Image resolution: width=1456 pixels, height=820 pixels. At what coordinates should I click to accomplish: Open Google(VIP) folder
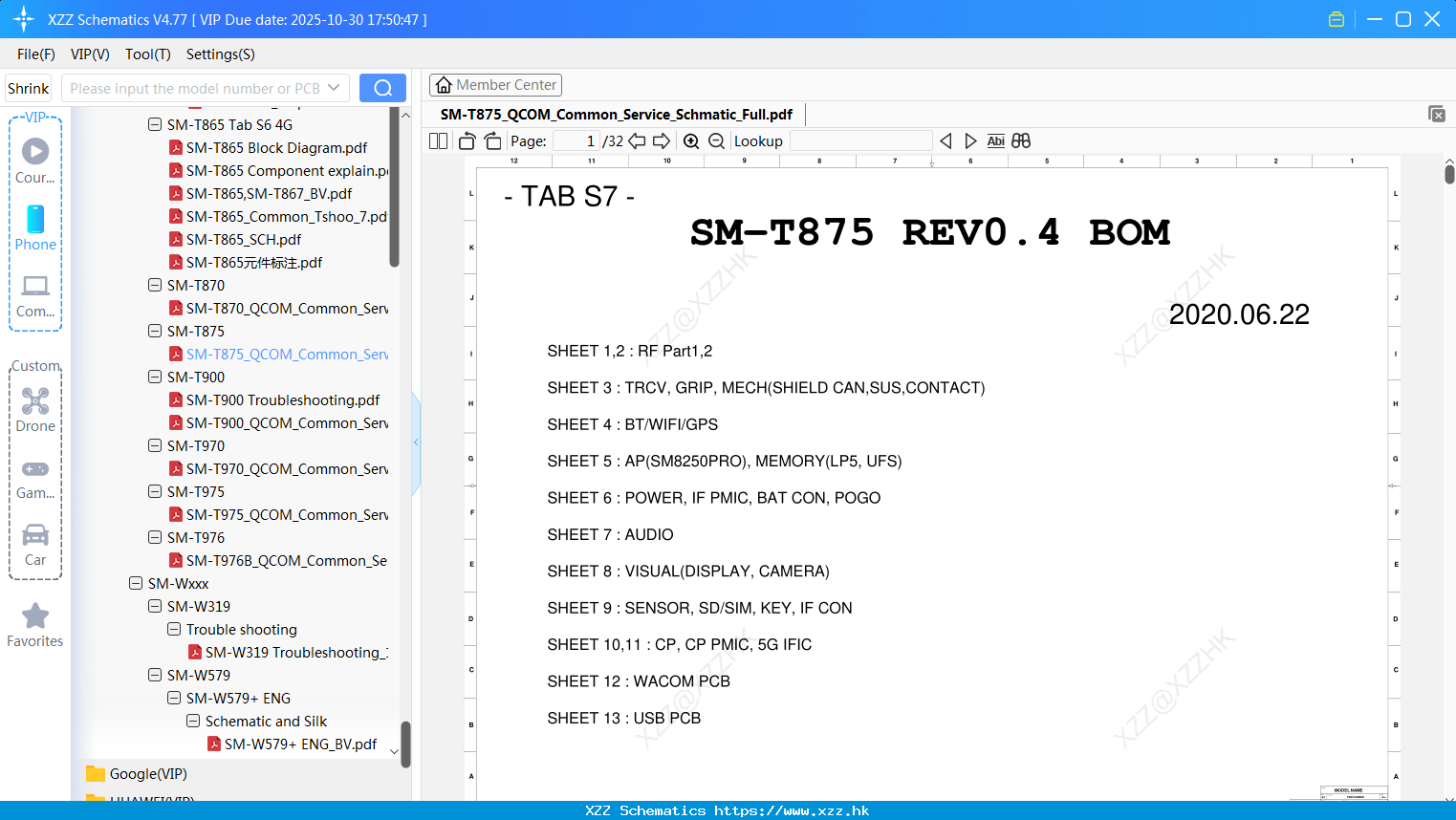pos(139,774)
